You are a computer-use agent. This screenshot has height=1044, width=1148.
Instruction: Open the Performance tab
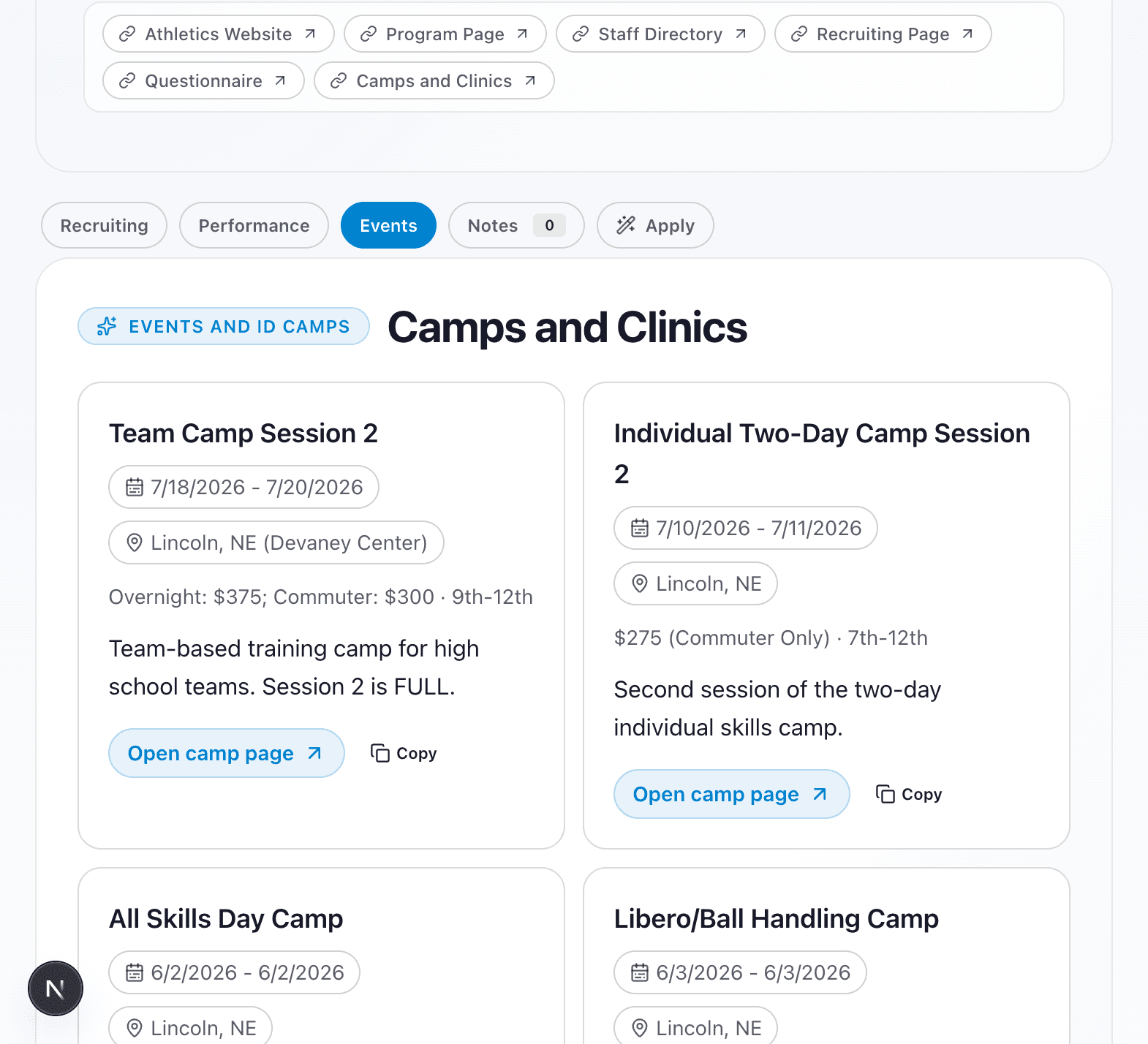pyautogui.click(x=253, y=225)
